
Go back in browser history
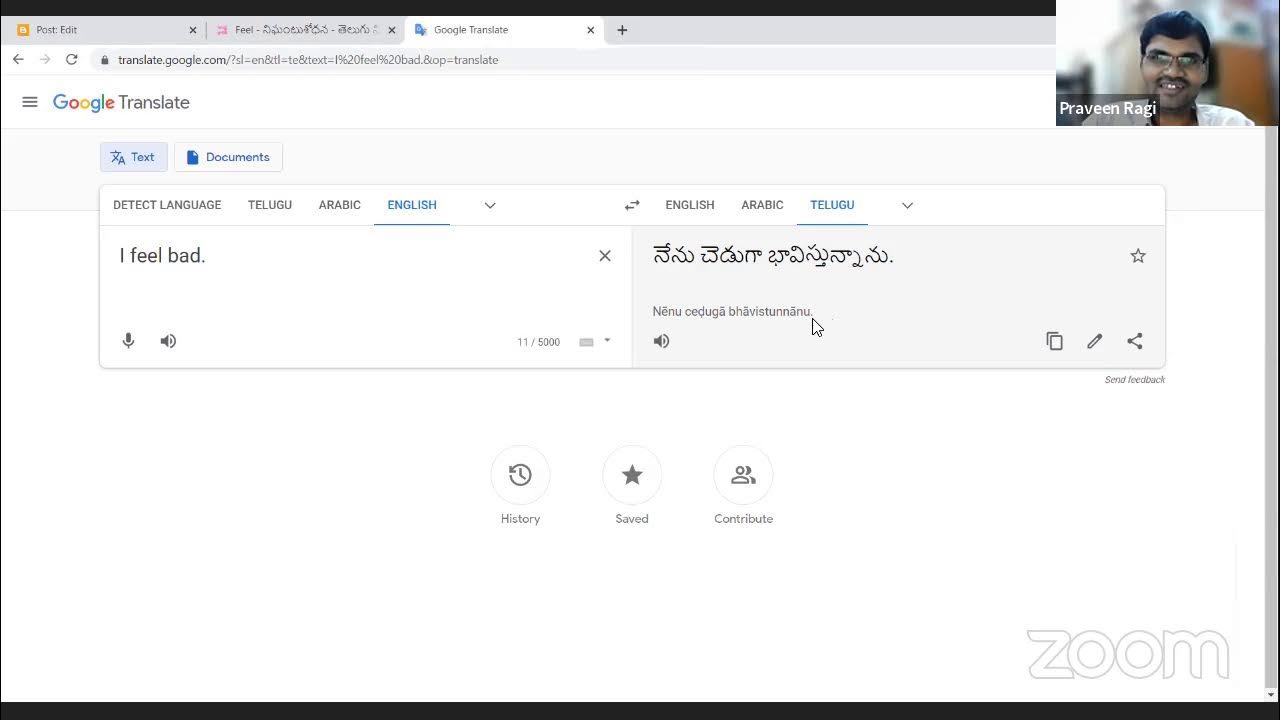coord(18,60)
